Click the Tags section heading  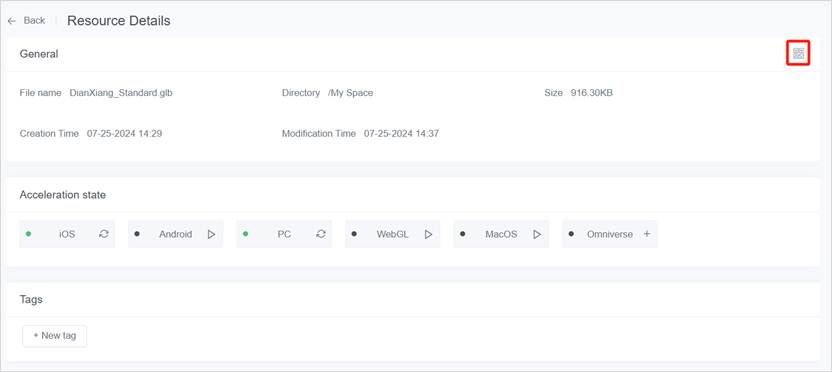point(31,299)
